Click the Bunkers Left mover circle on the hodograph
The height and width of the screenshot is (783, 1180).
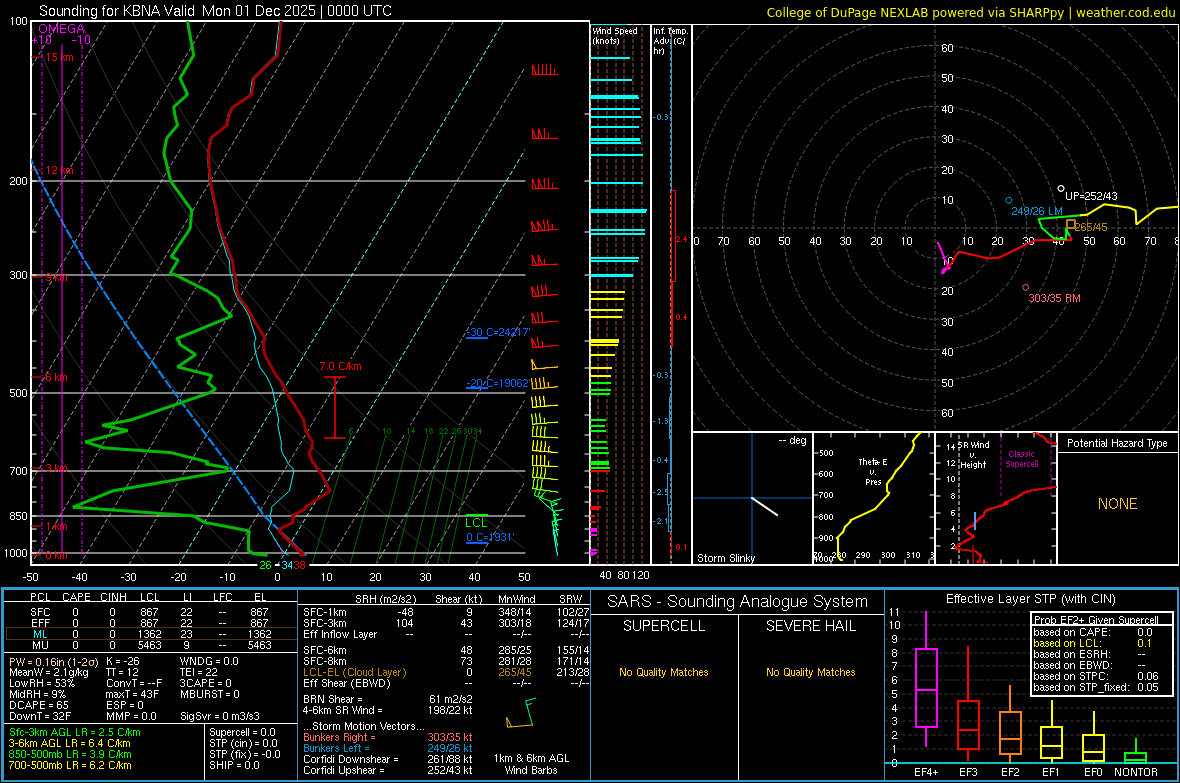[x=1009, y=200]
